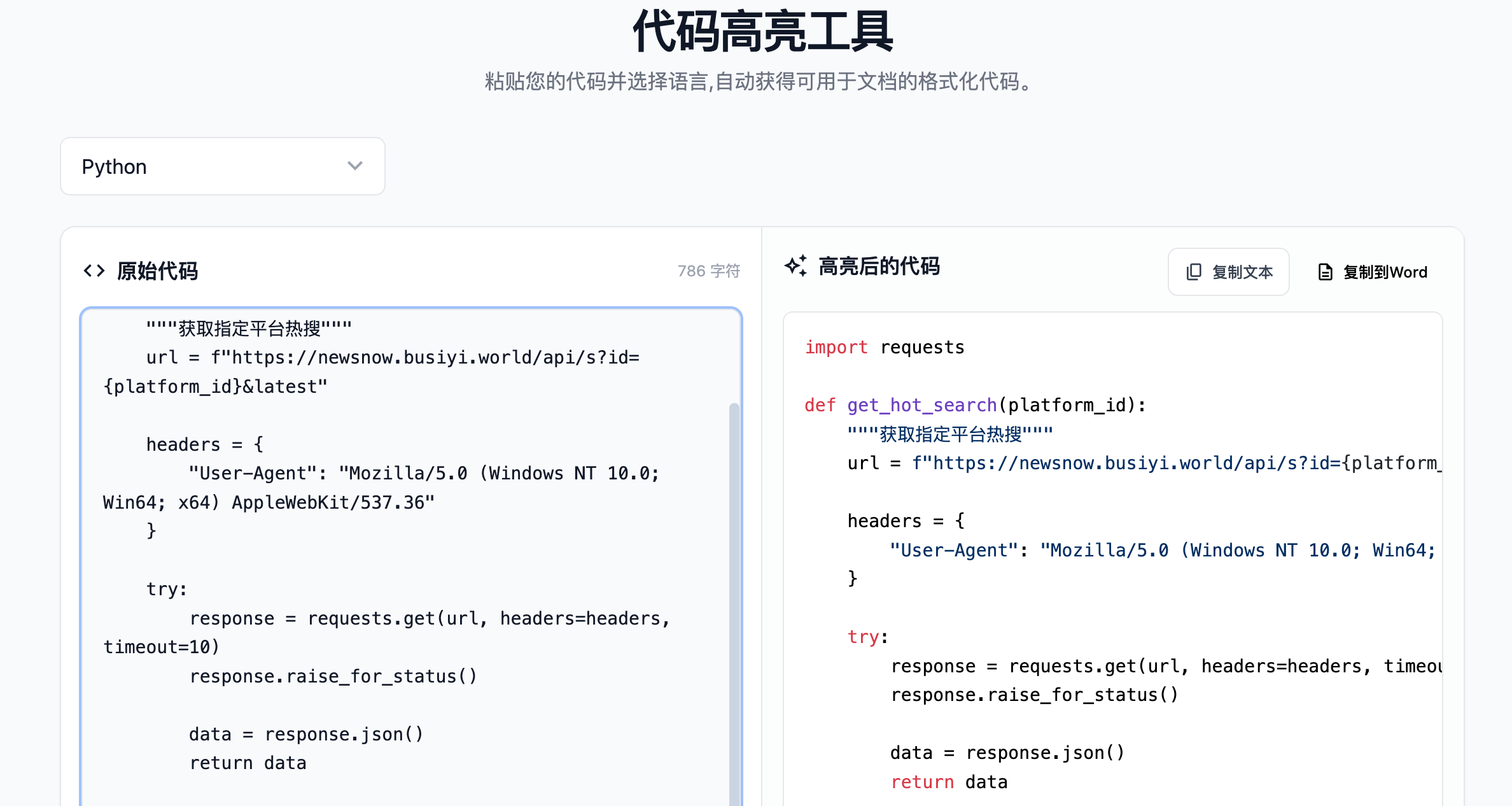Click the get_hot_search function name in highlighted code

pos(921,404)
